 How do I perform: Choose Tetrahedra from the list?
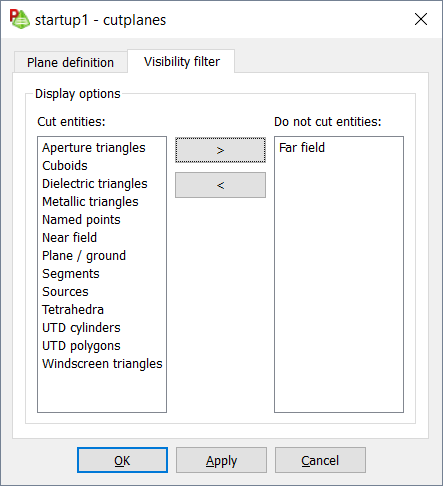(x=73, y=310)
